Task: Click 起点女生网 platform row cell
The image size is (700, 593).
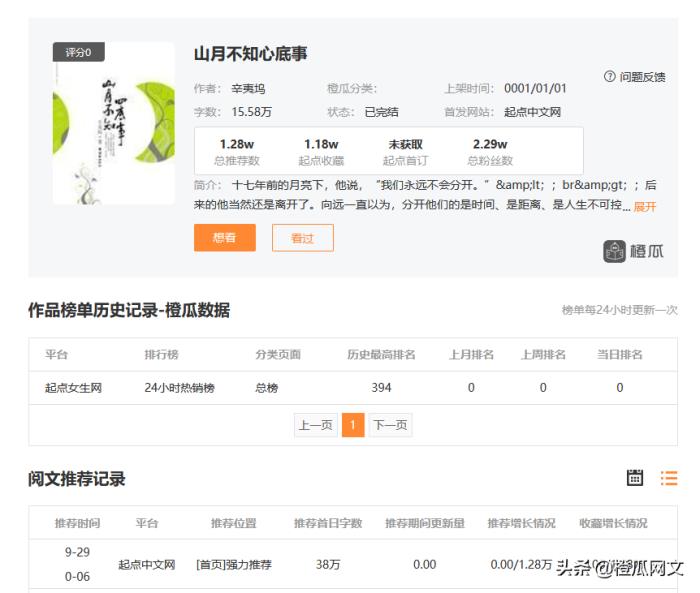Action: 73,388
